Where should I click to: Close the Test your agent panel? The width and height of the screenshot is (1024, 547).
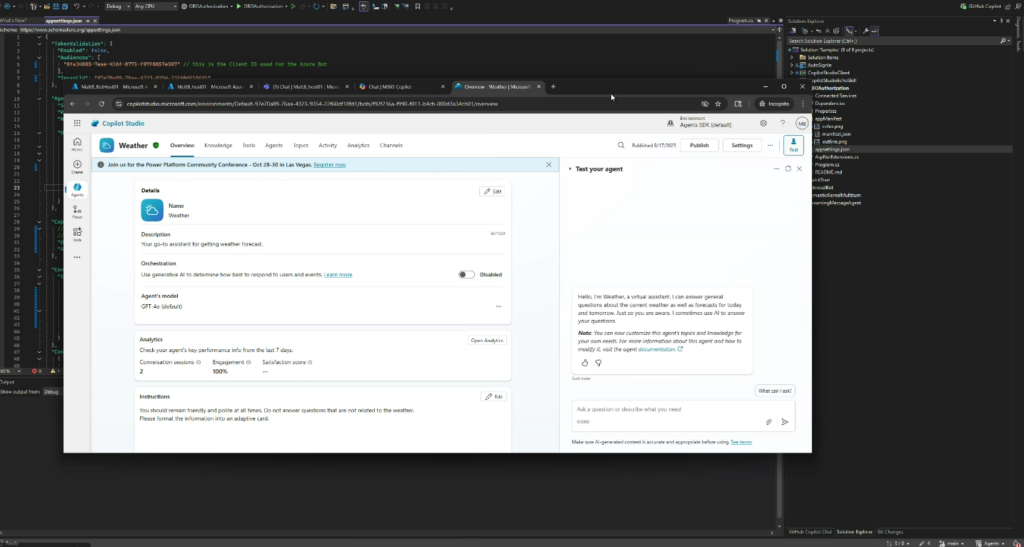tap(799, 168)
